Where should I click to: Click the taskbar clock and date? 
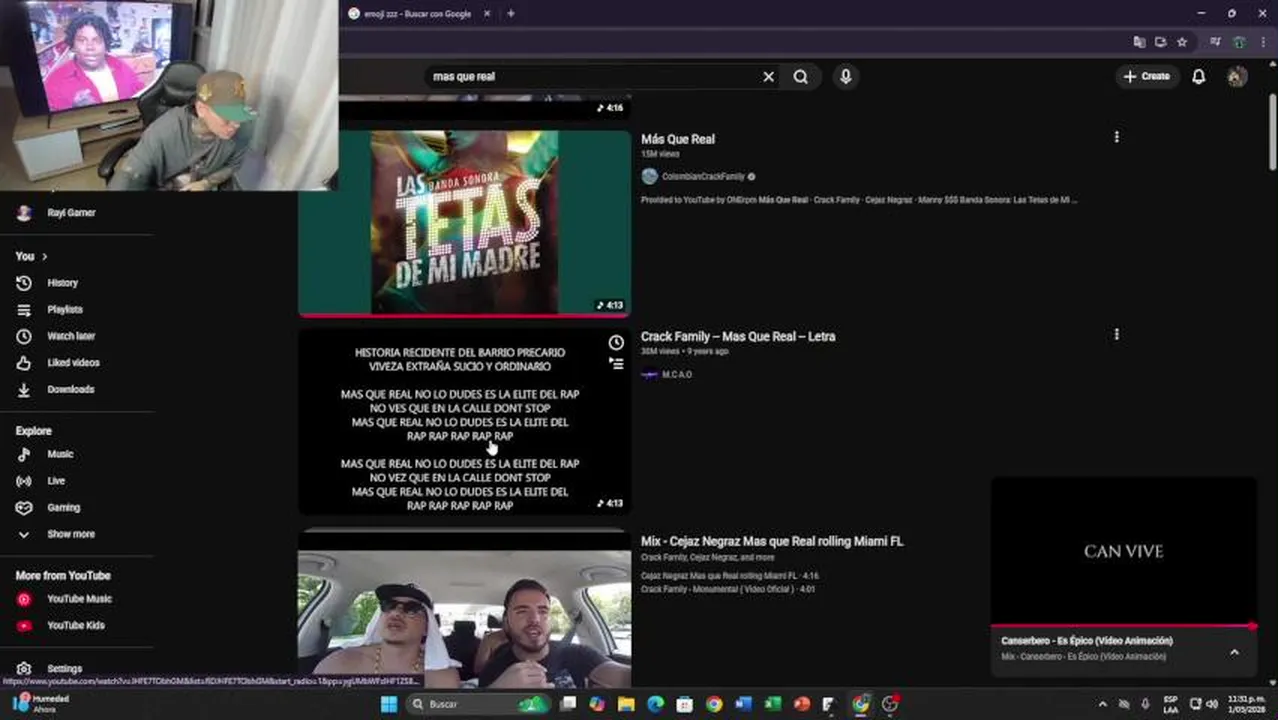pos(1247,704)
